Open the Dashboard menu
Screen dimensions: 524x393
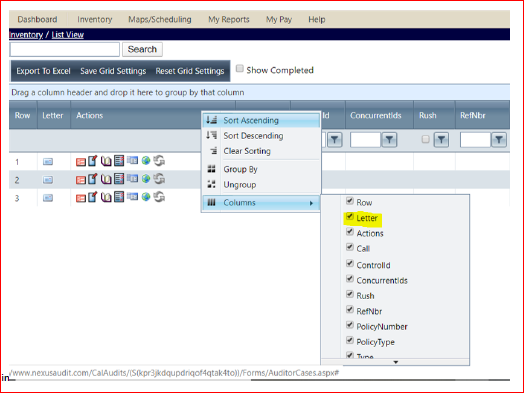[37, 19]
